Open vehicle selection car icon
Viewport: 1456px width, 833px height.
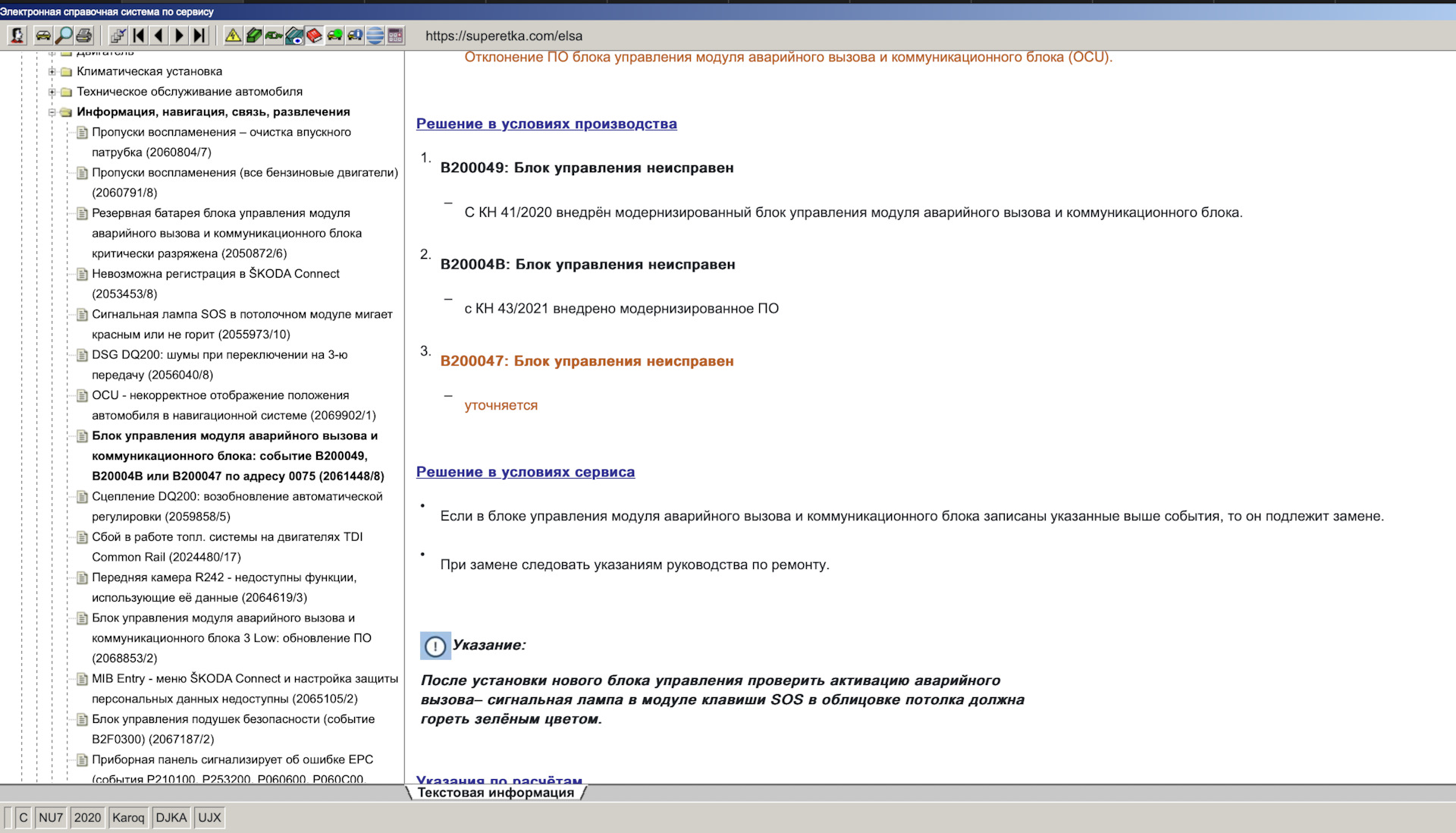(43, 35)
